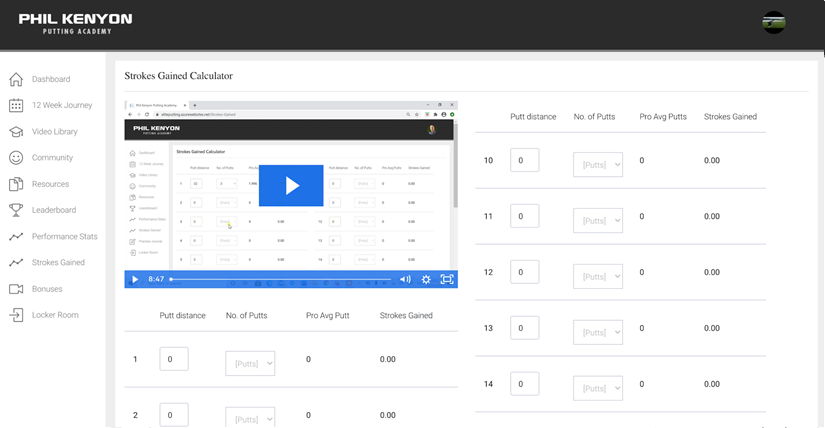Open the Dashboard menu item
The image size is (825, 428).
point(51,79)
